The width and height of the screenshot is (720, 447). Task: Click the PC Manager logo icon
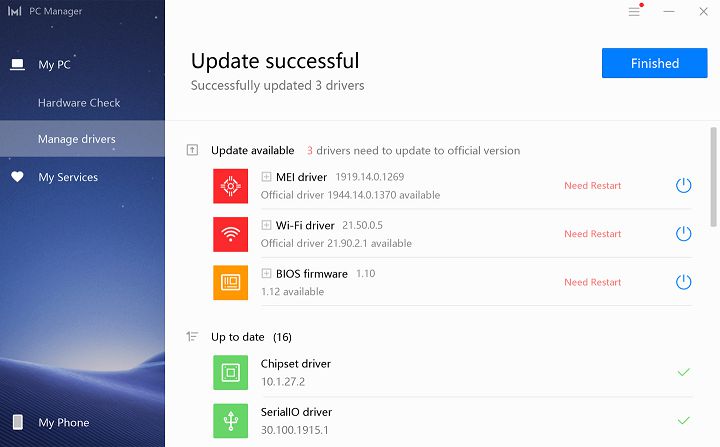point(15,11)
